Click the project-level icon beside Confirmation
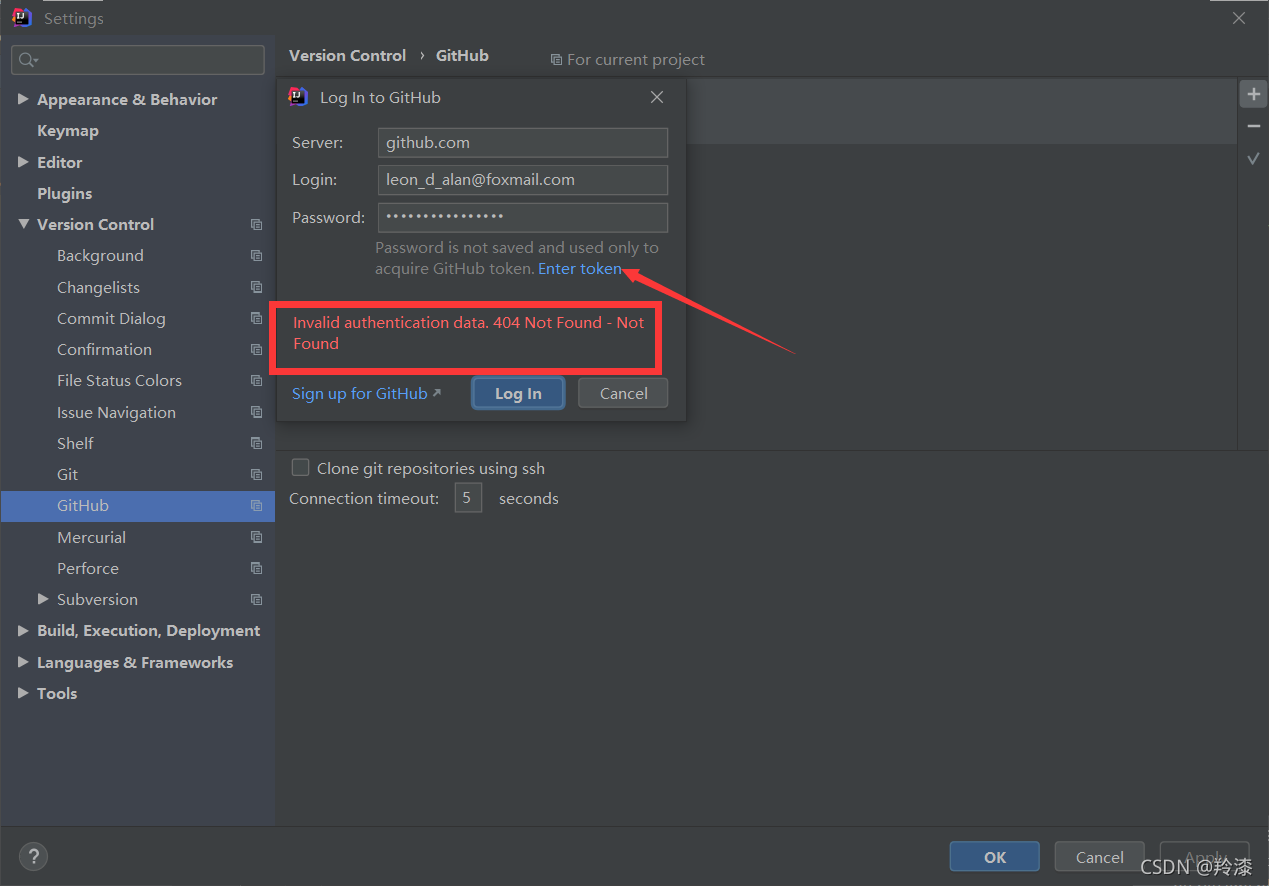 tap(257, 350)
